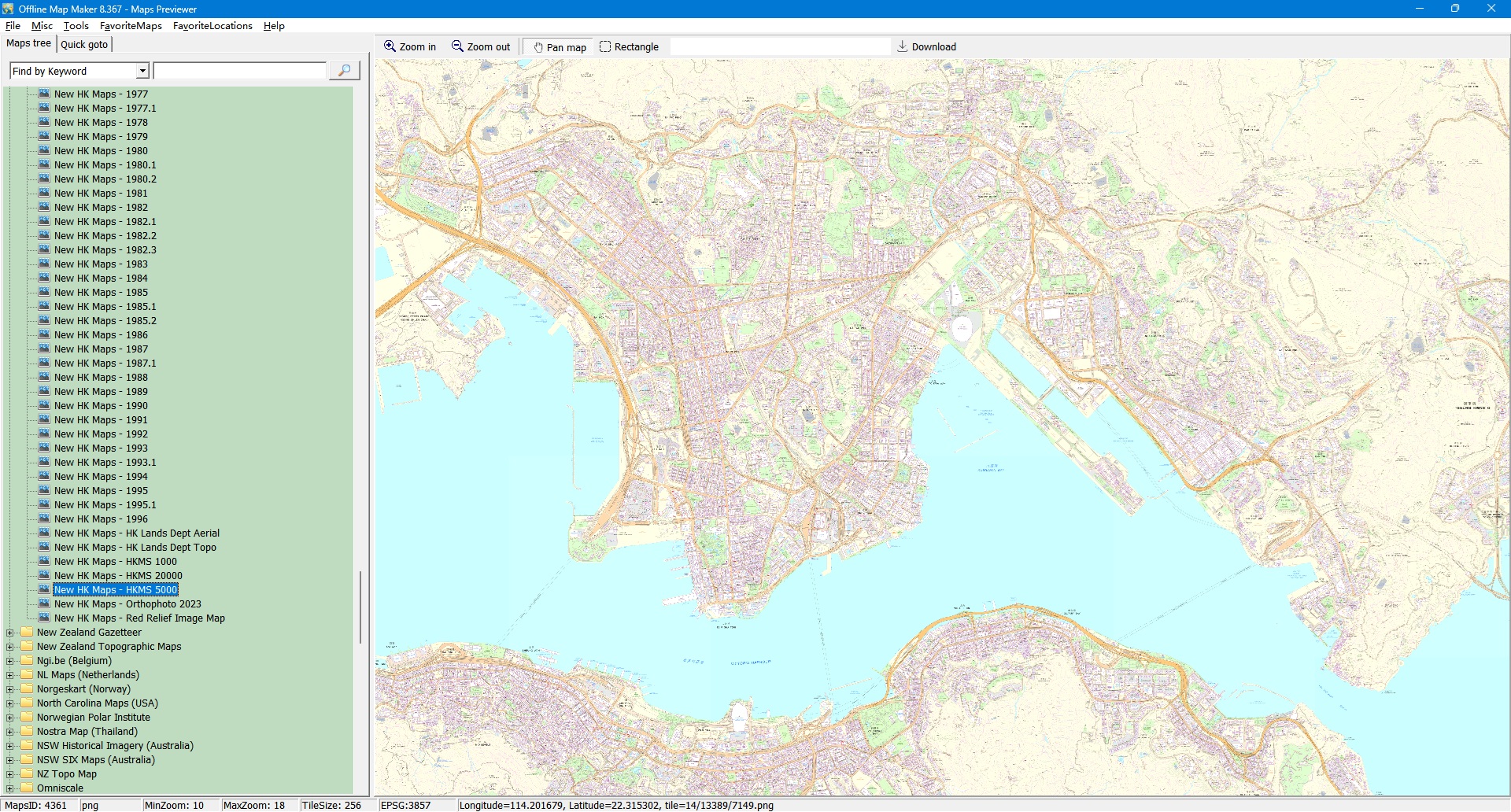Expand the New Zealand Gazetteer folder

10,633
